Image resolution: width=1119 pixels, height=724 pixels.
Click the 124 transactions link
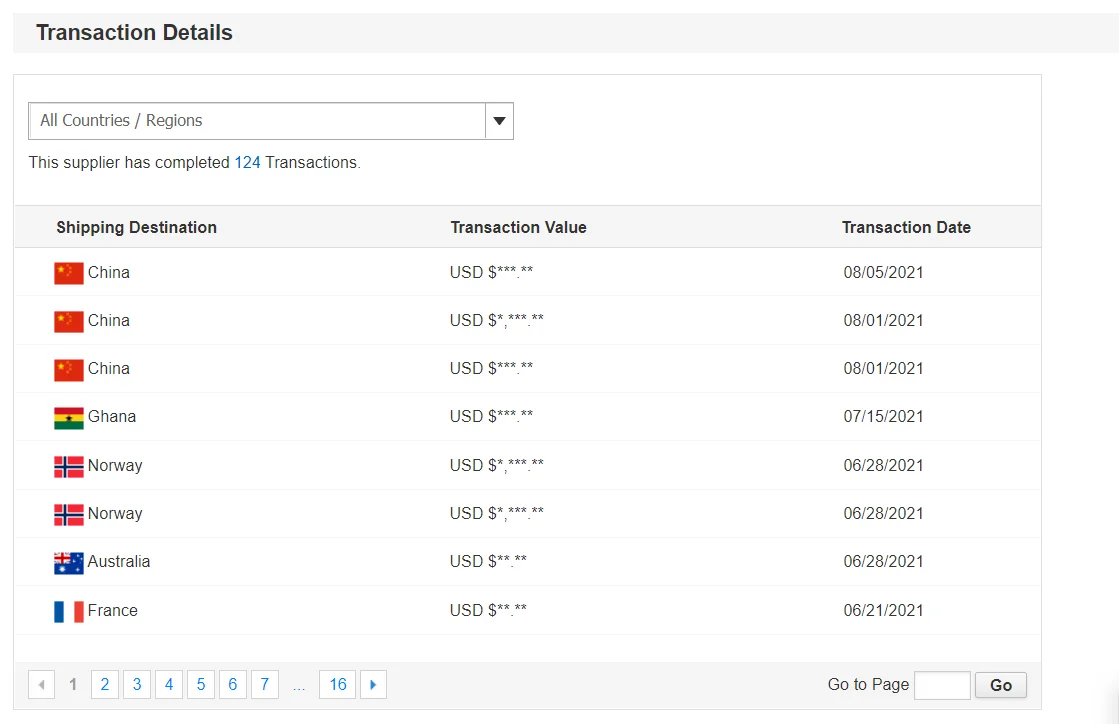(247, 162)
